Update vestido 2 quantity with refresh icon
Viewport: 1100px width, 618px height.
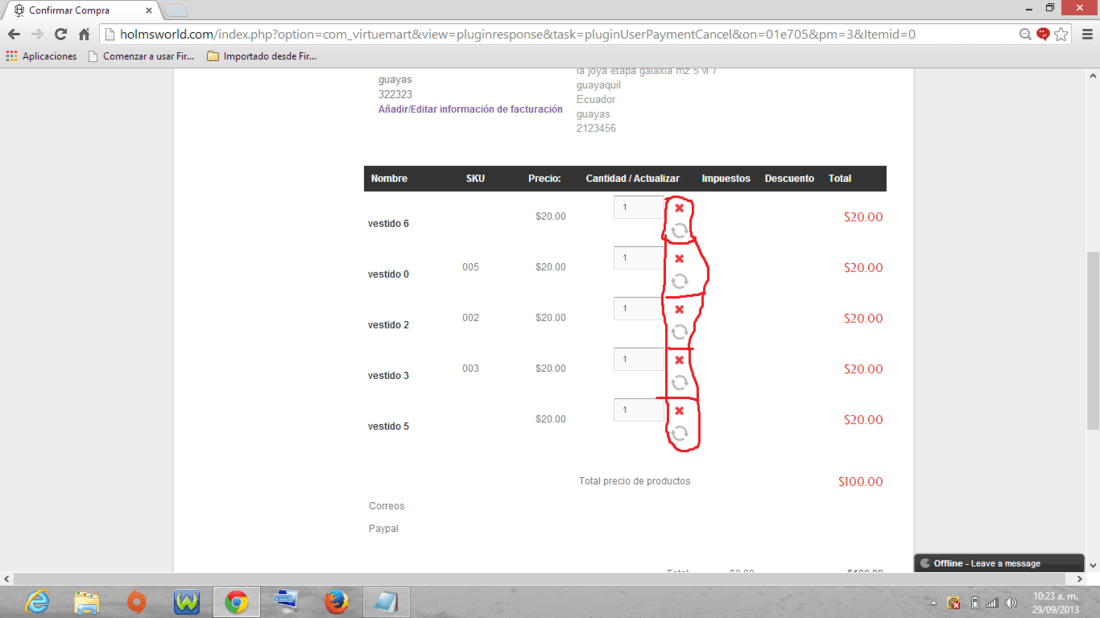(679, 332)
